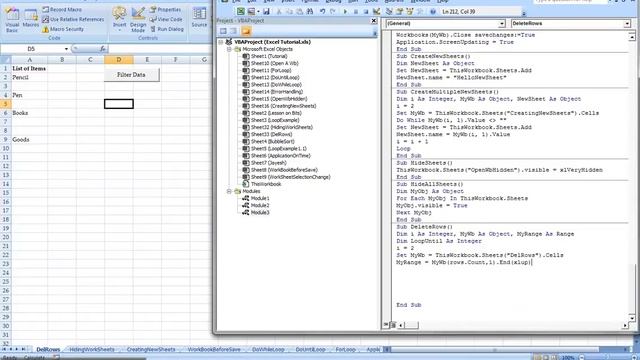The width and height of the screenshot is (640, 360).
Task: Click the code window horizontal scroll left arrow
Action: [x=401, y=325]
